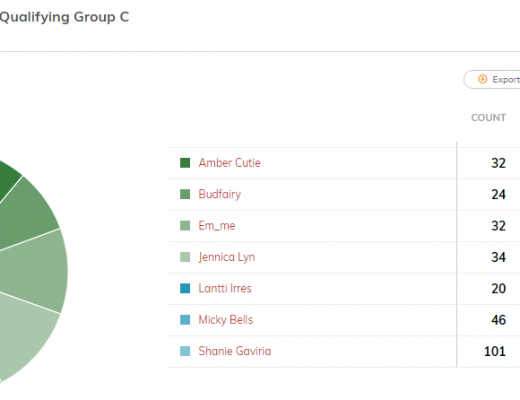Click the dark green pie slice
Image resolution: width=520 pixels, height=400 pixels.
7,180
